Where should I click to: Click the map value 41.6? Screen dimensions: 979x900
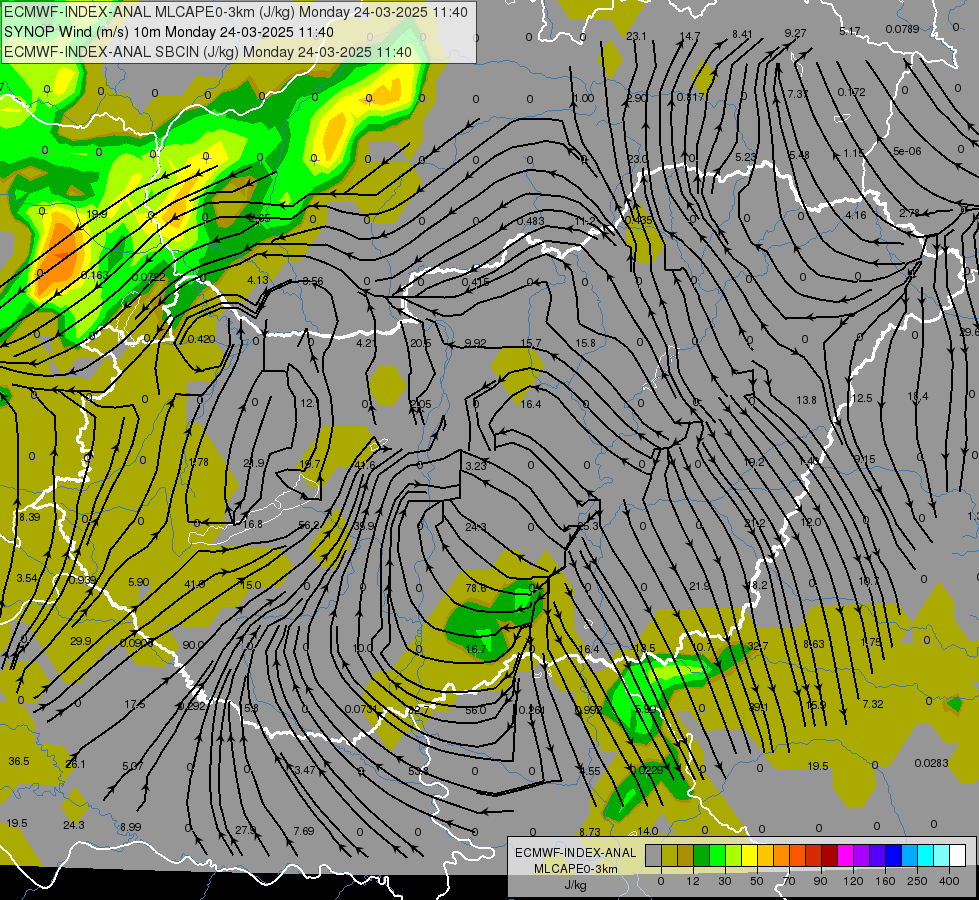point(365,465)
